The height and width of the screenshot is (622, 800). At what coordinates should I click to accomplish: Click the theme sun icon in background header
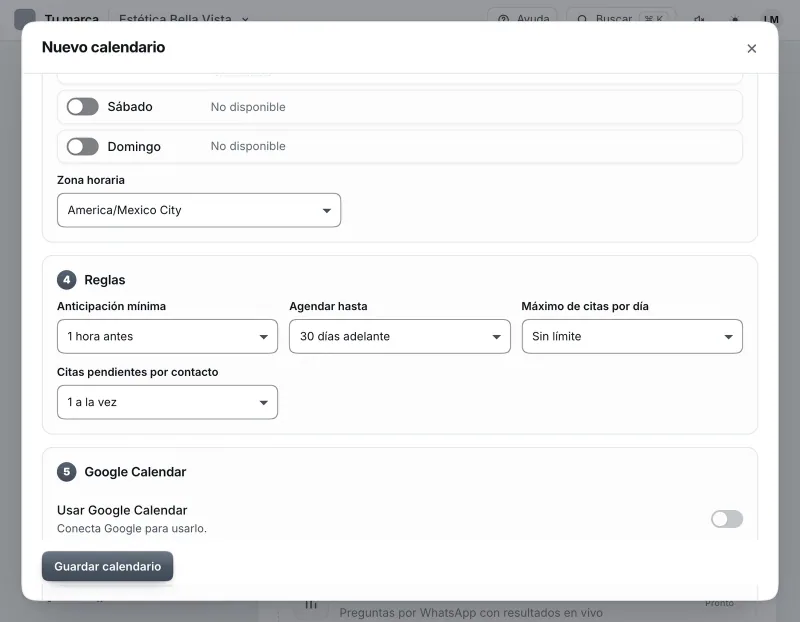click(735, 19)
